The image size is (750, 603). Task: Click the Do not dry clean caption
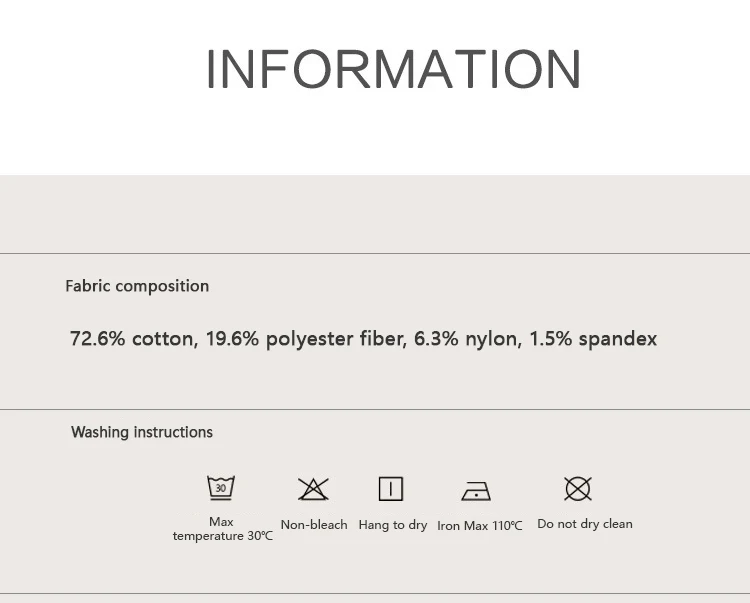coord(585,524)
